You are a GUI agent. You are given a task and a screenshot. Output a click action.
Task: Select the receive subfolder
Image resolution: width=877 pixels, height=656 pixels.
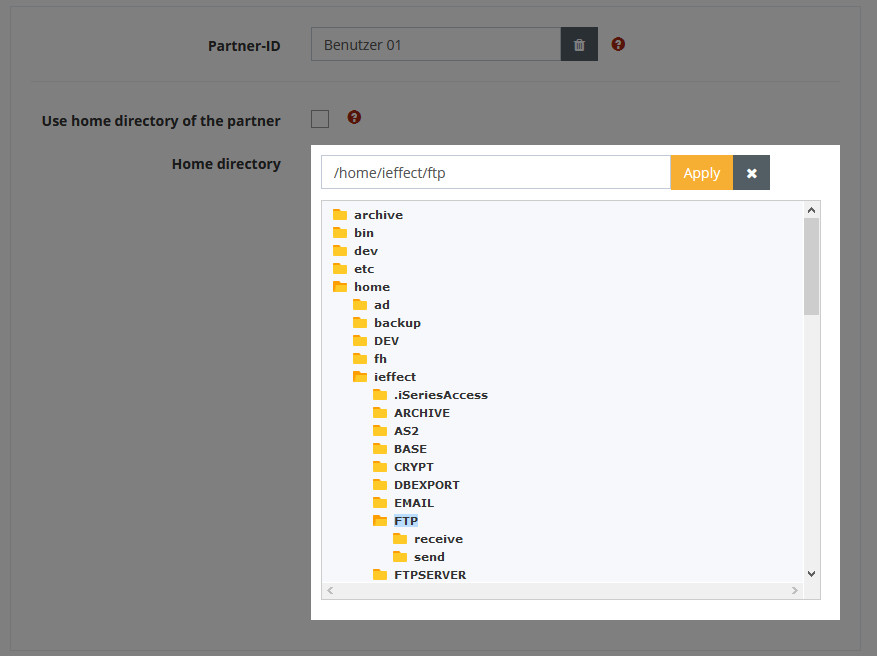point(438,539)
